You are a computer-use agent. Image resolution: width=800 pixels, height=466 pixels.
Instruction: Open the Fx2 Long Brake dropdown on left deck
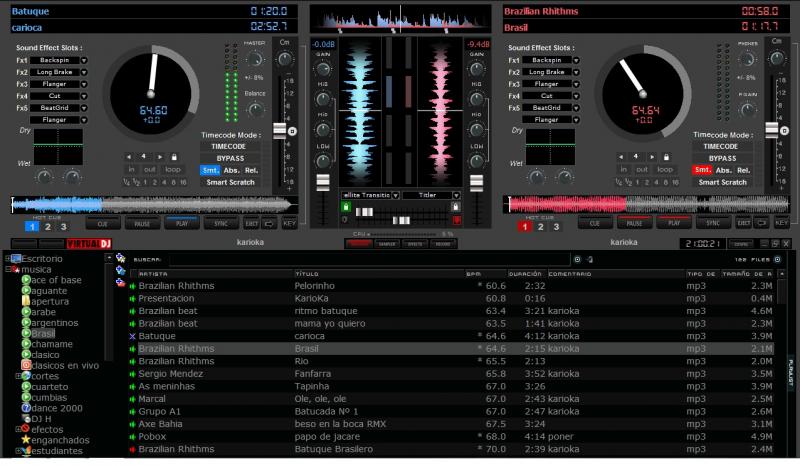tap(84, 72)
